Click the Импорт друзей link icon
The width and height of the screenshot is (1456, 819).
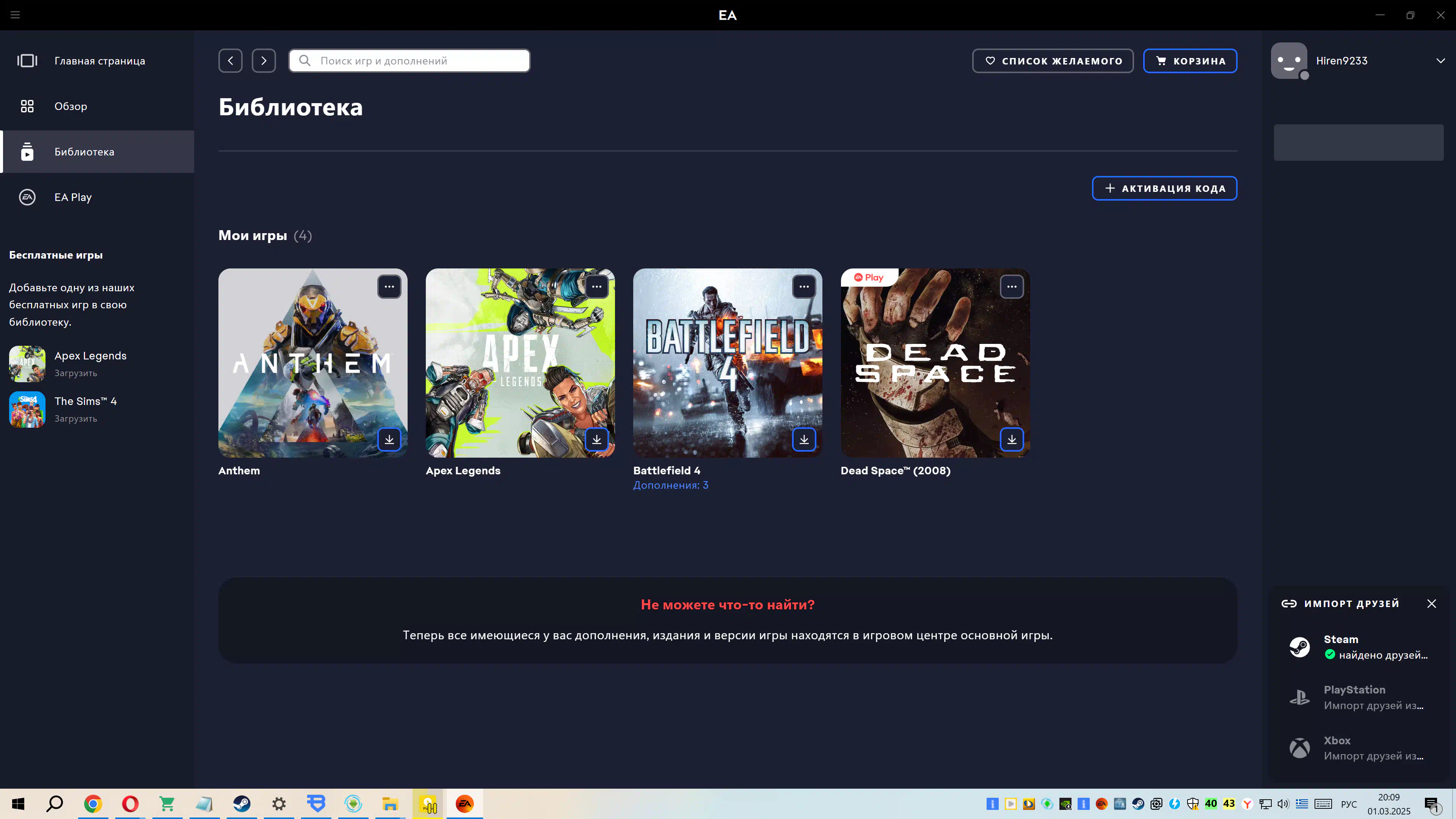(1289, 604)
